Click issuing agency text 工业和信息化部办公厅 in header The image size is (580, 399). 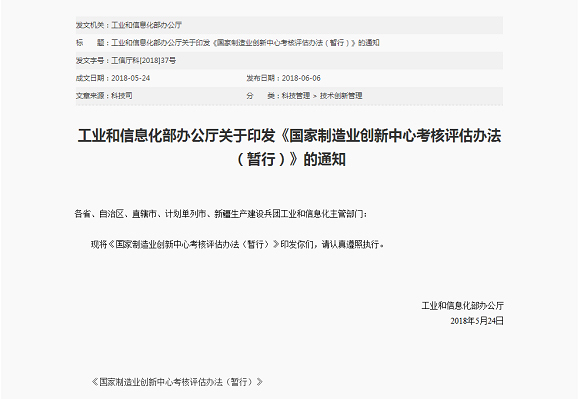(x=146, y=25)
